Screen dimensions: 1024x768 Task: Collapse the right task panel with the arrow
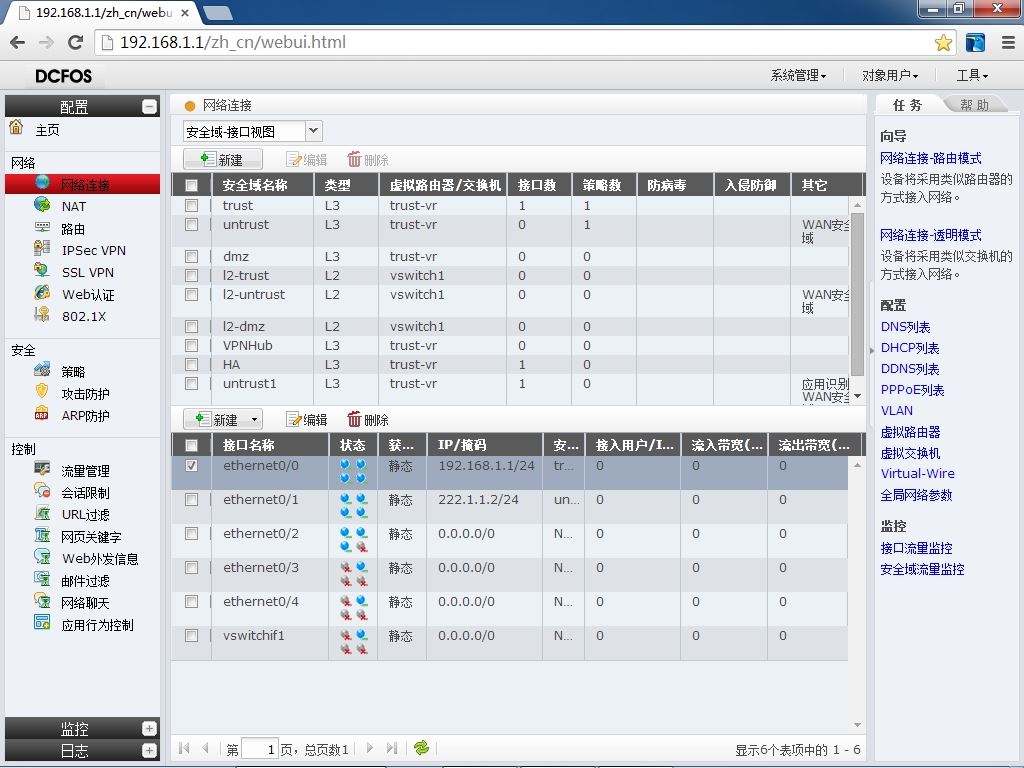click(x=871, y=350)
